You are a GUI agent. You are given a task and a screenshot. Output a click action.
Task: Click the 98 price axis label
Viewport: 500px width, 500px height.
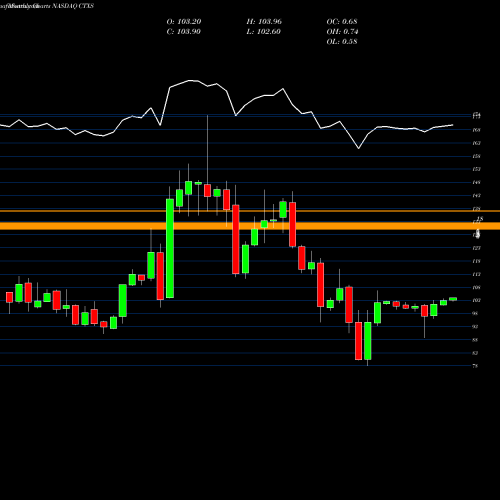point(476,313)
